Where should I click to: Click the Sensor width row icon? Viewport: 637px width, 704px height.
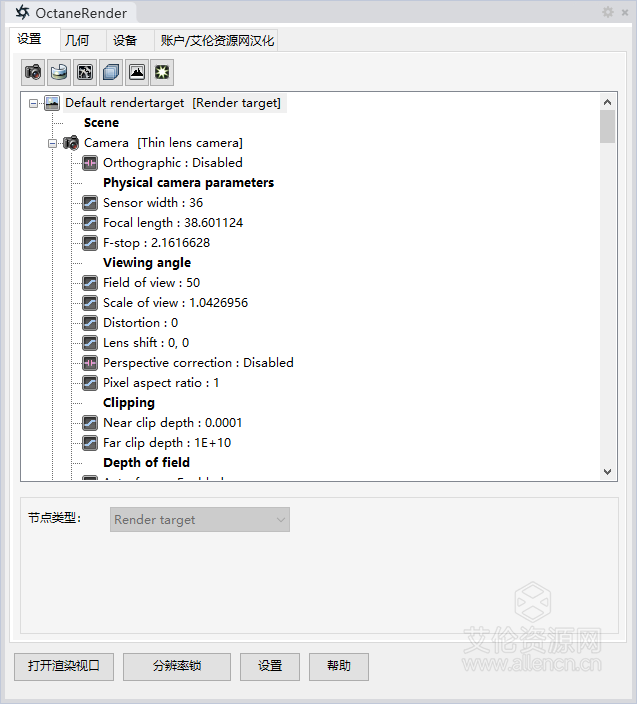click(x=90, y=203)
